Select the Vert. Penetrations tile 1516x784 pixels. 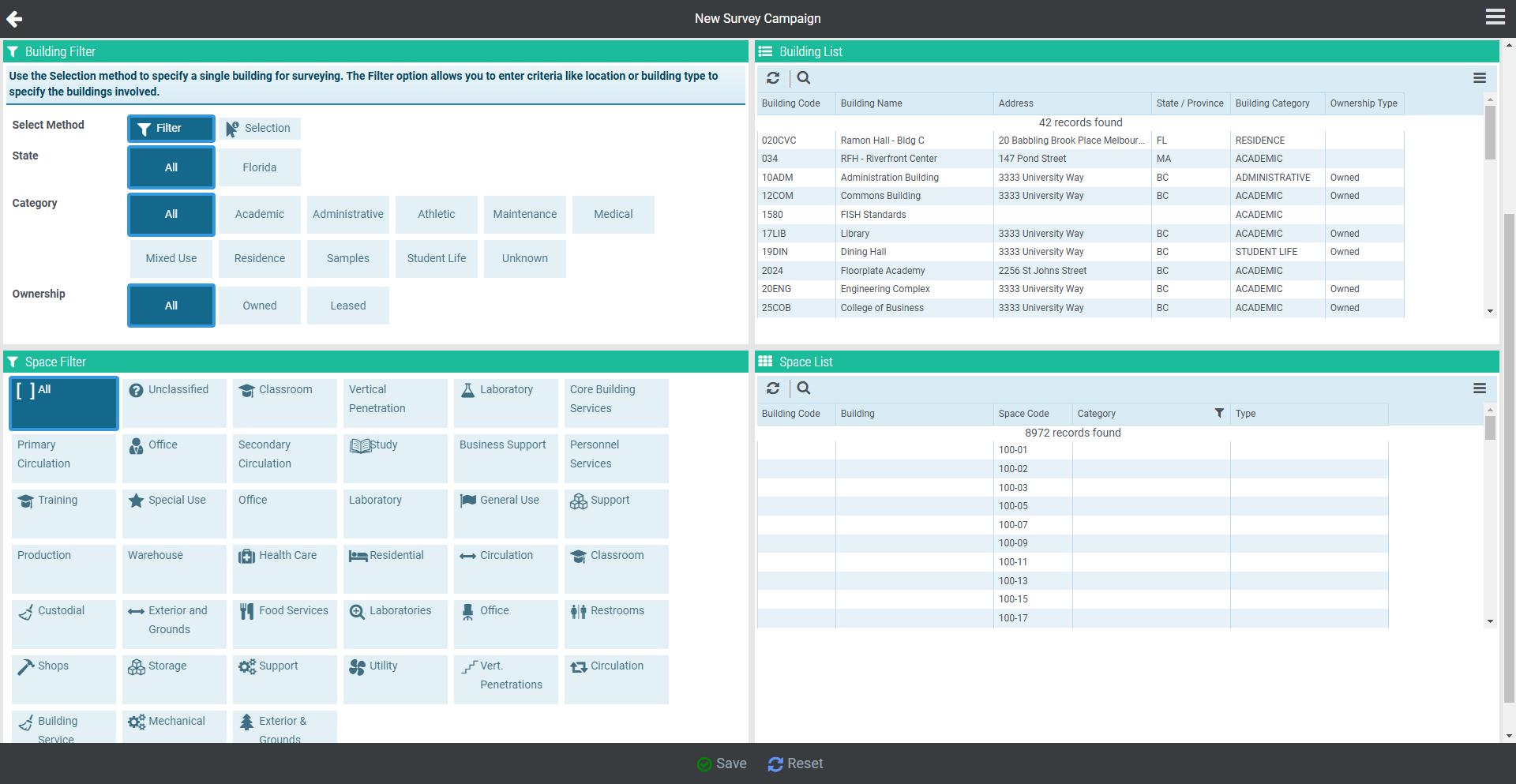click(x=506, y=679)
